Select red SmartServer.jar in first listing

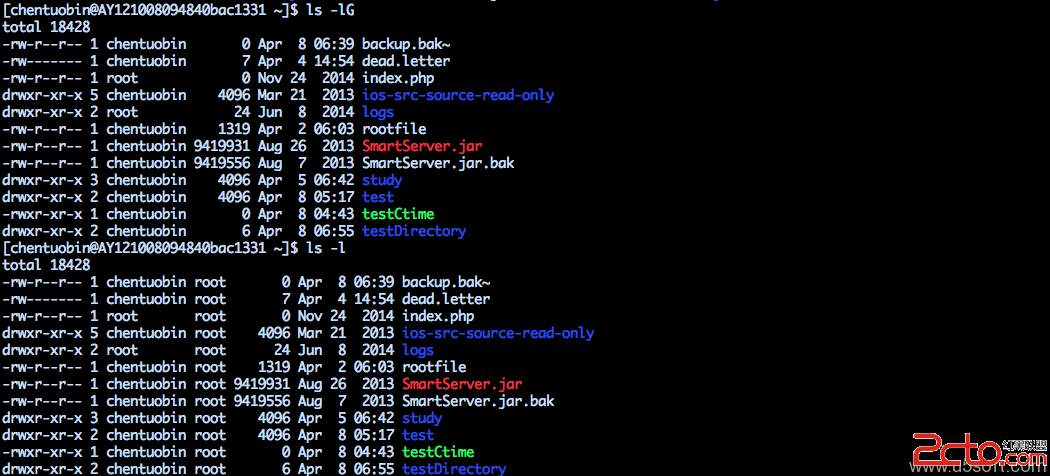click(x=422, y=146)
